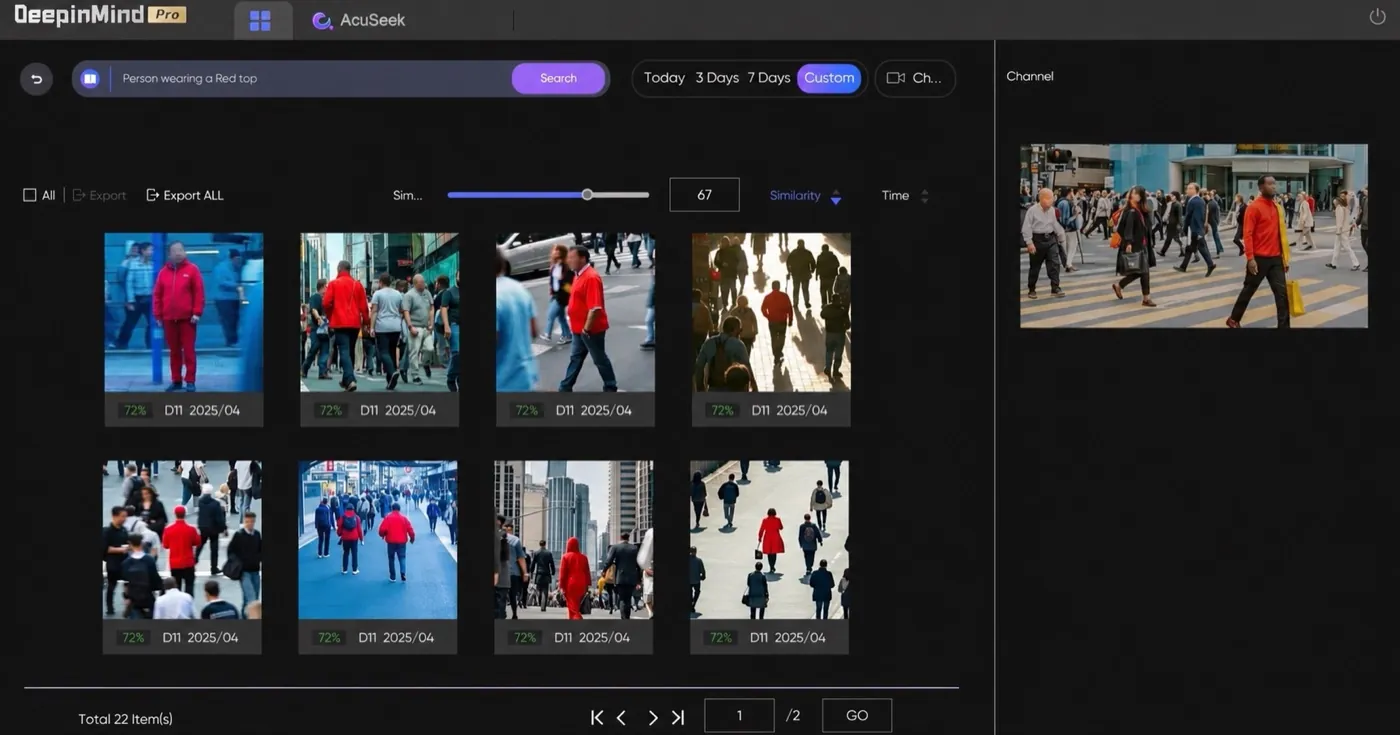Click the back arrow button
This screenshot has height=735, width=1400.
[37, 79]
